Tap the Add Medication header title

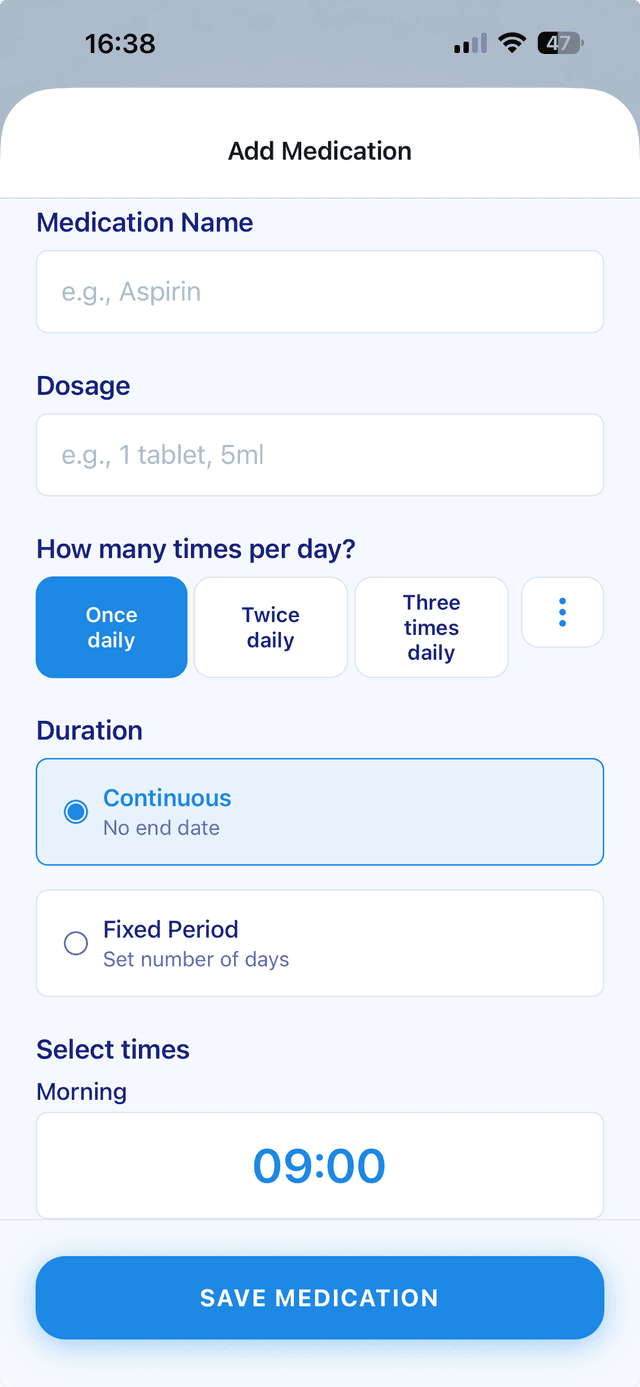tap(319, 151)
